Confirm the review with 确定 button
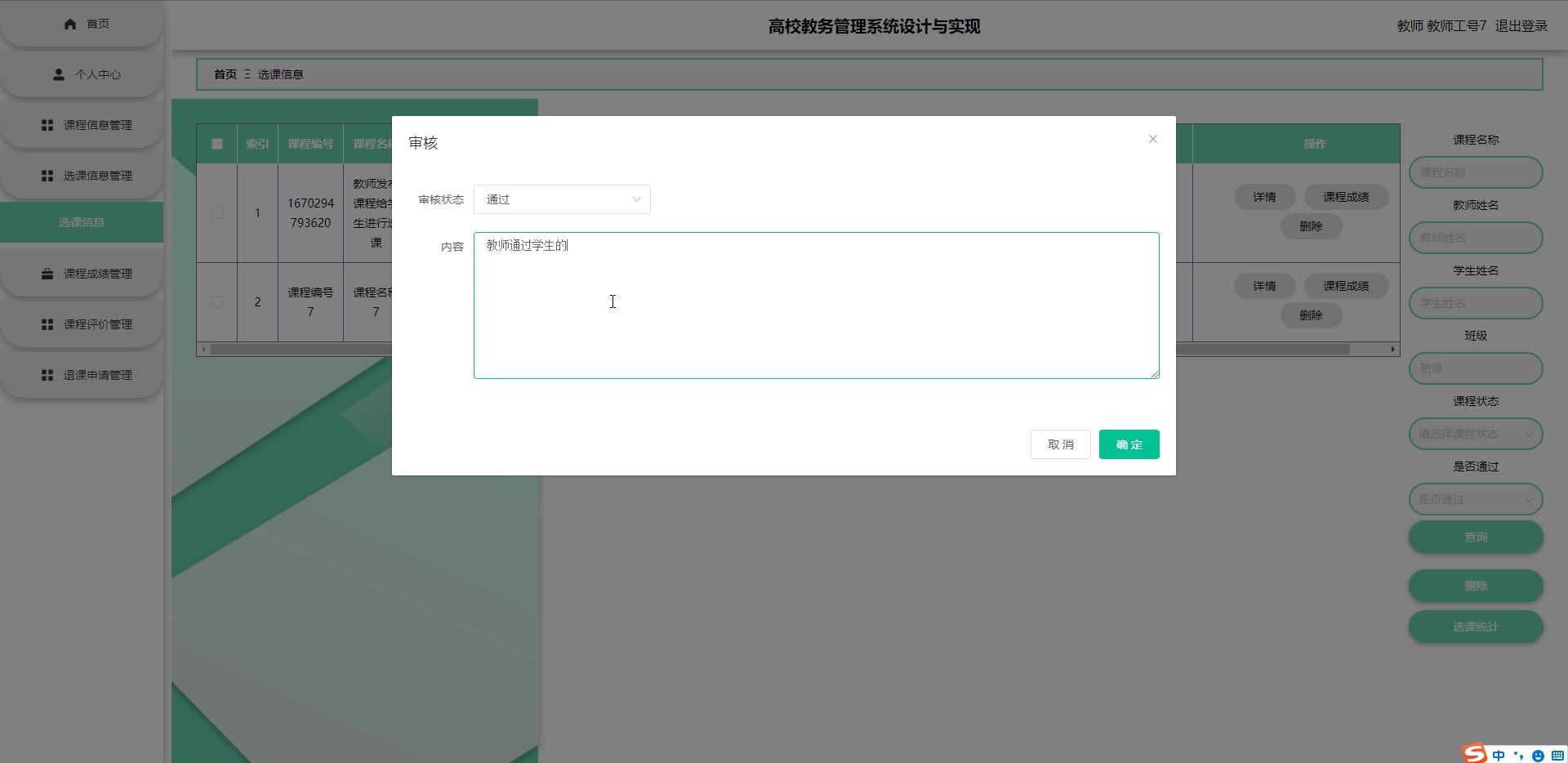 (x=1129, y=444)
